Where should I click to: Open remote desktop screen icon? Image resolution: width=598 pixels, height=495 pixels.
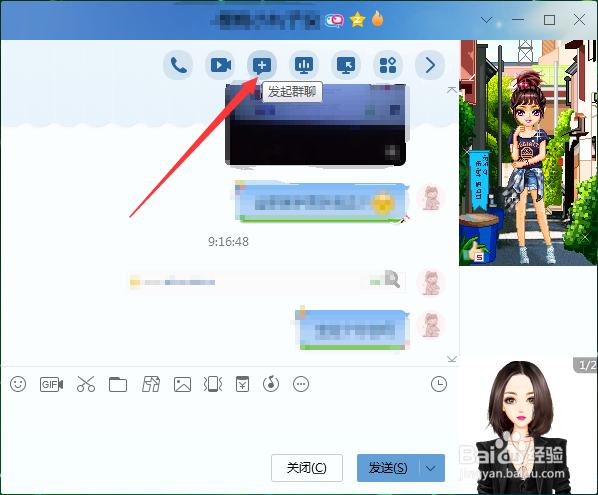click(x=346, y=65)
